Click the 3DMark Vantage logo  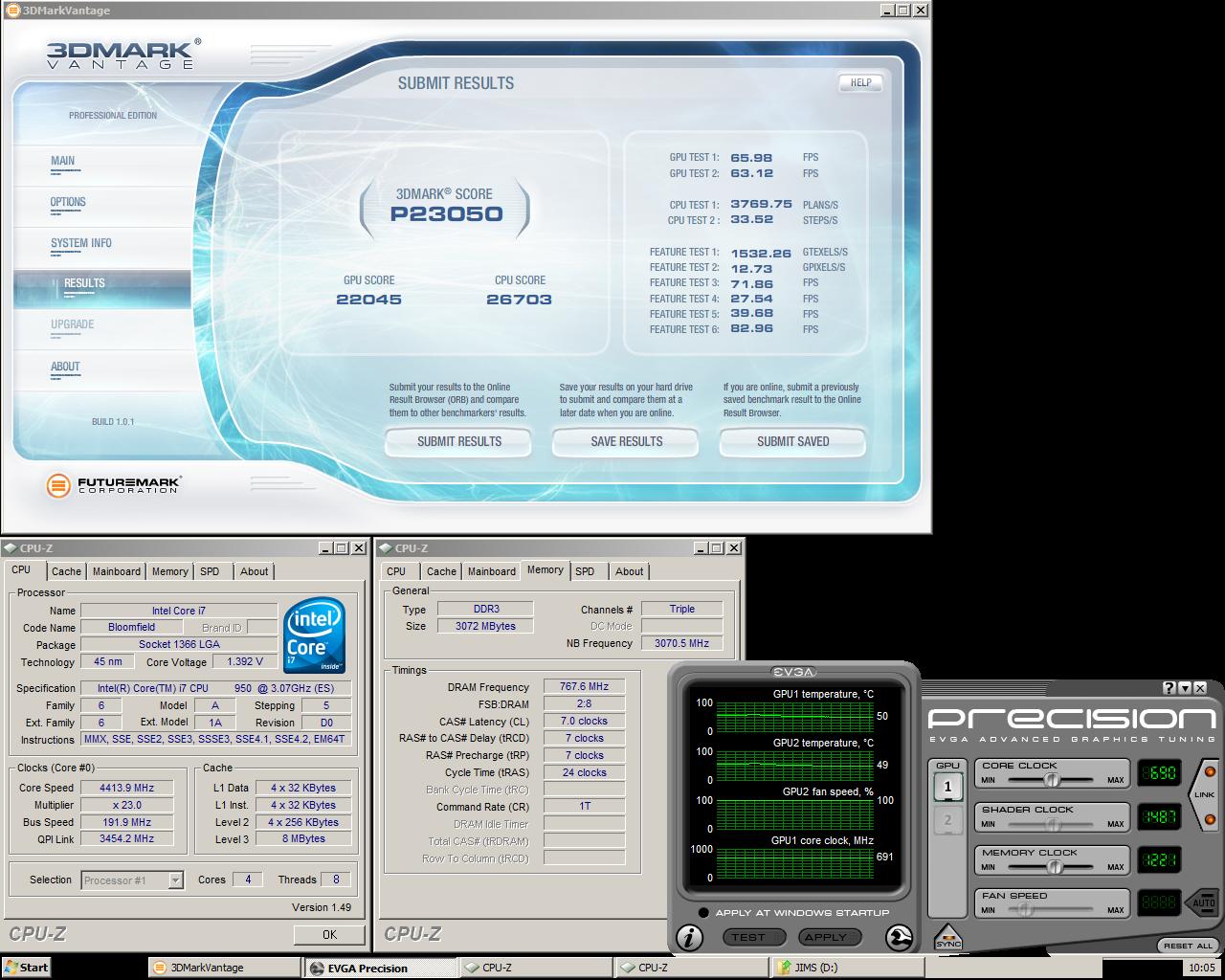[123, 54]
